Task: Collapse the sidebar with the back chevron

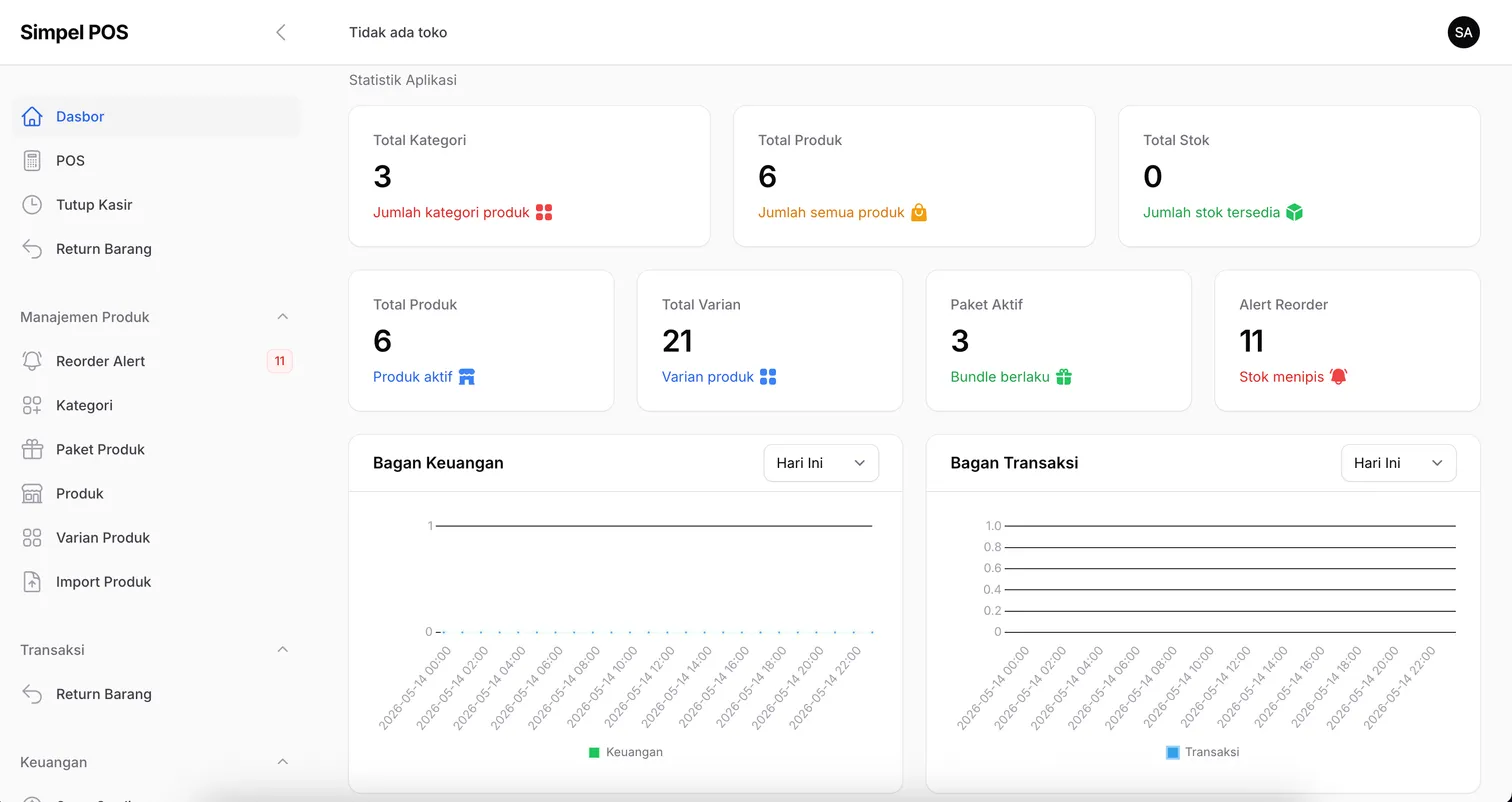Action: click(x=281, y=32)
